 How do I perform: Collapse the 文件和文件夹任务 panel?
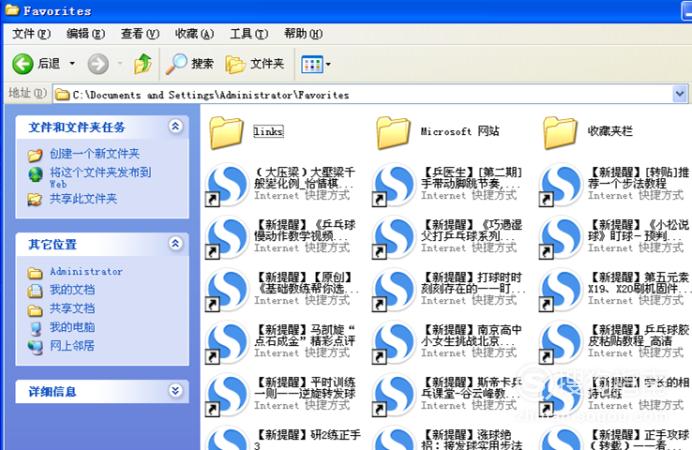175,127
